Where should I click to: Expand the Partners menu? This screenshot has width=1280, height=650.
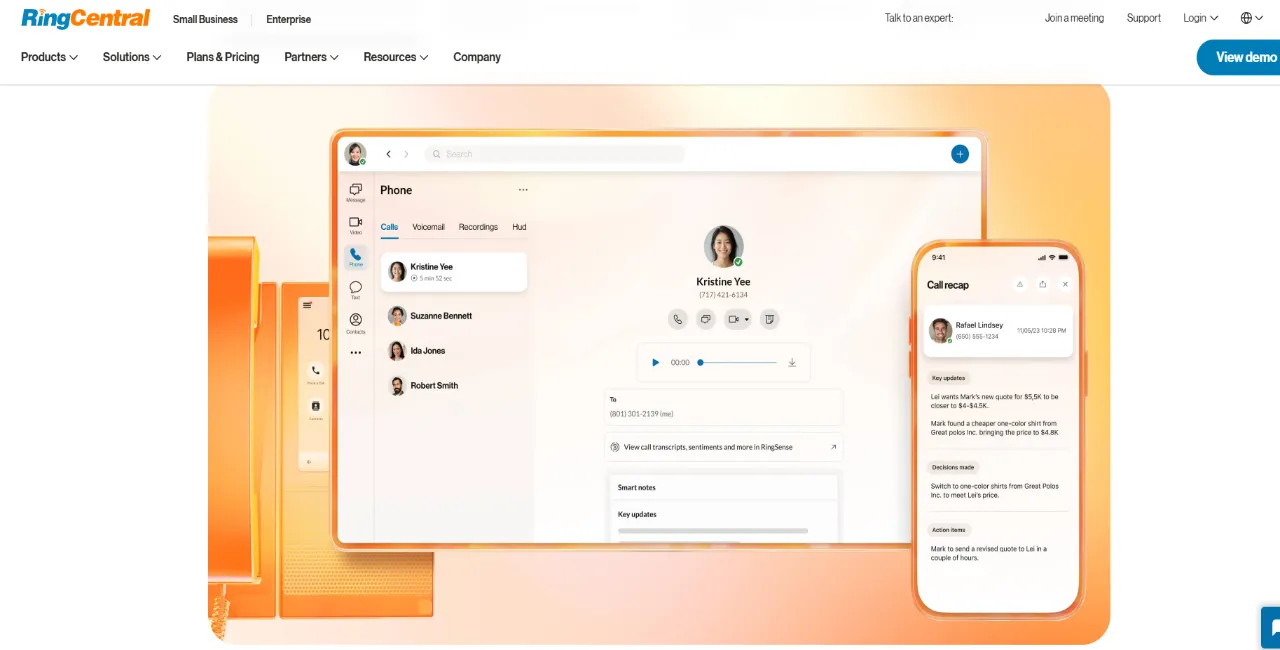311,57
